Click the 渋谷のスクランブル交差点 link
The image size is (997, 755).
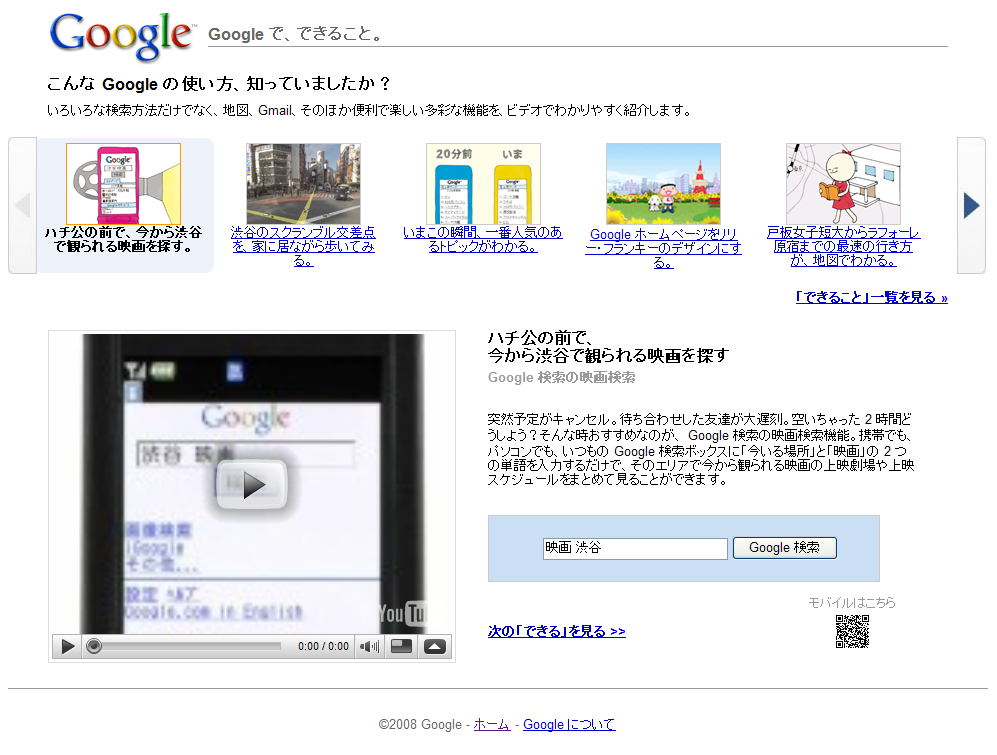point(303,246)
